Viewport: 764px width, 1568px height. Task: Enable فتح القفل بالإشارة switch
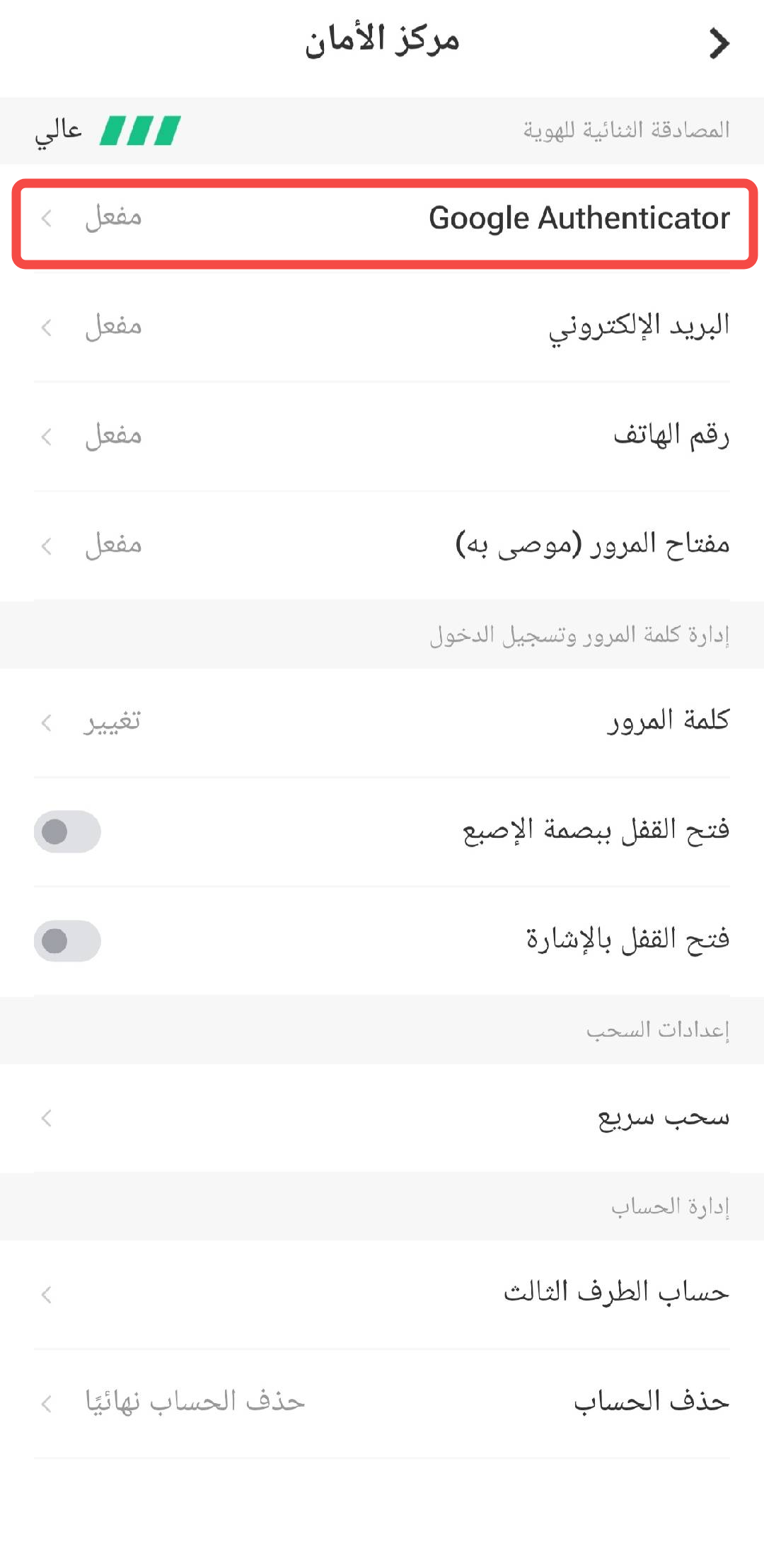67,941
